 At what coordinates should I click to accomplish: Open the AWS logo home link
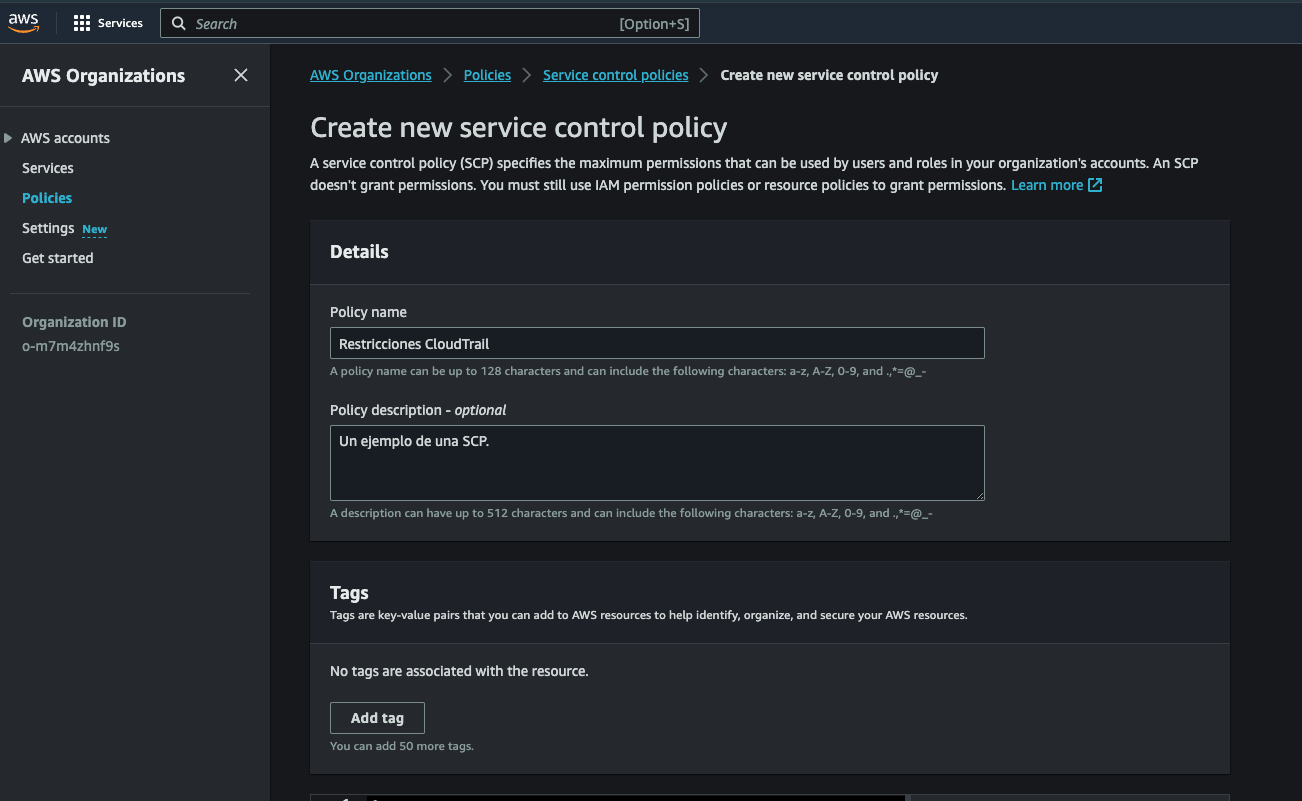click(x=24, y=23)
